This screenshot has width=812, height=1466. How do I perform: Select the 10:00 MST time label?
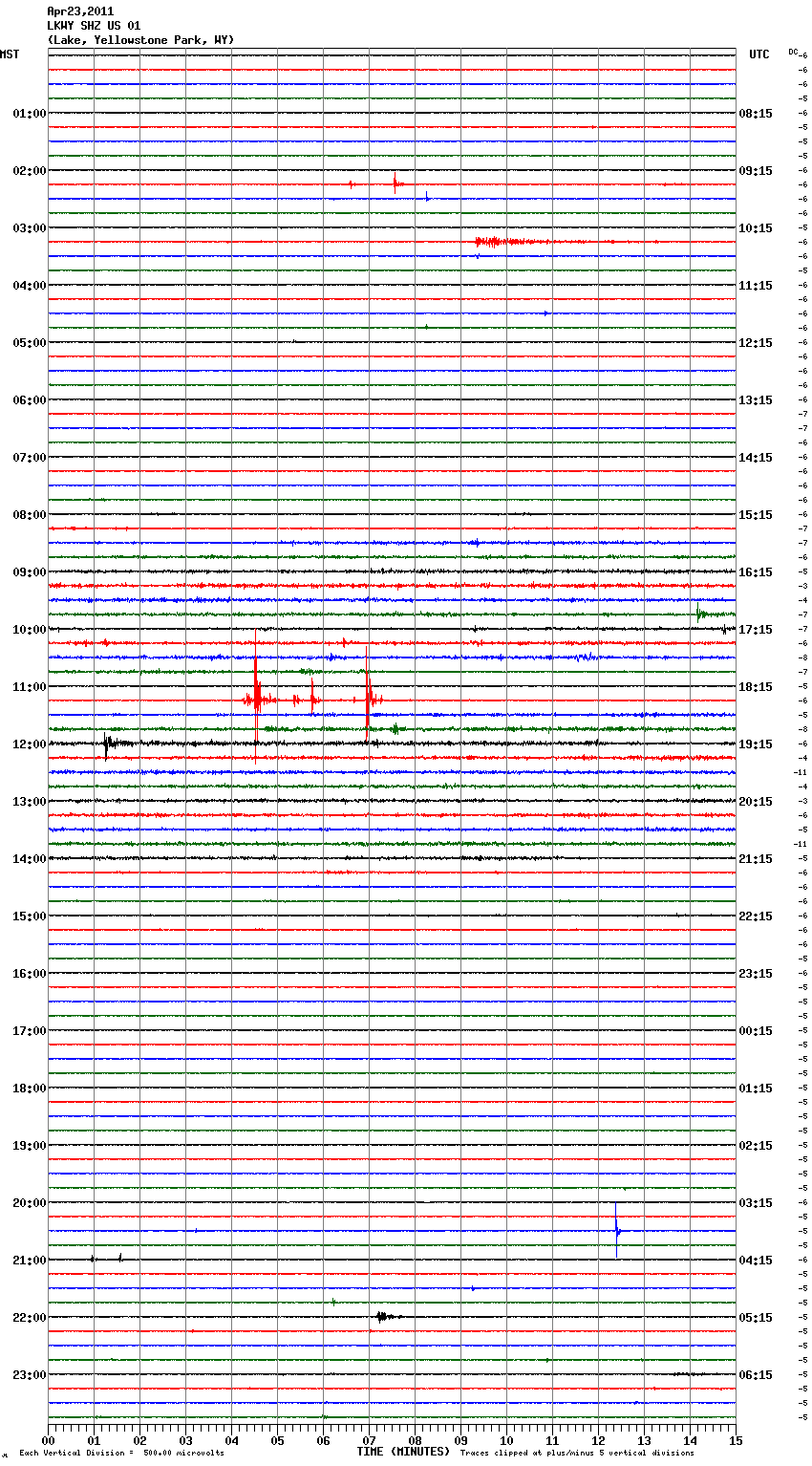coord(29,629)
